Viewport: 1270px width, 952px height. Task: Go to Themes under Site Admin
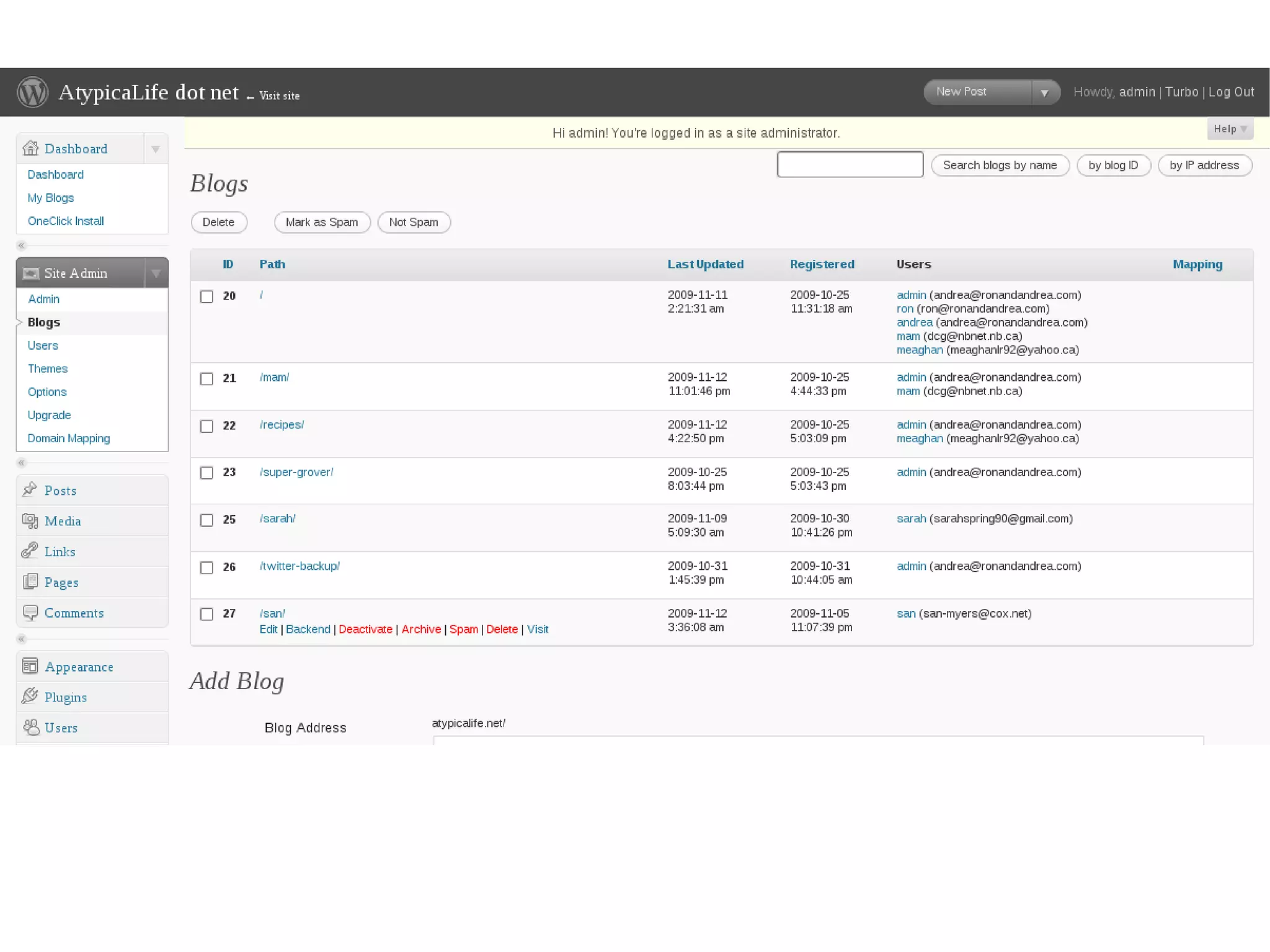pyautogui.click(x=48, y=368)
